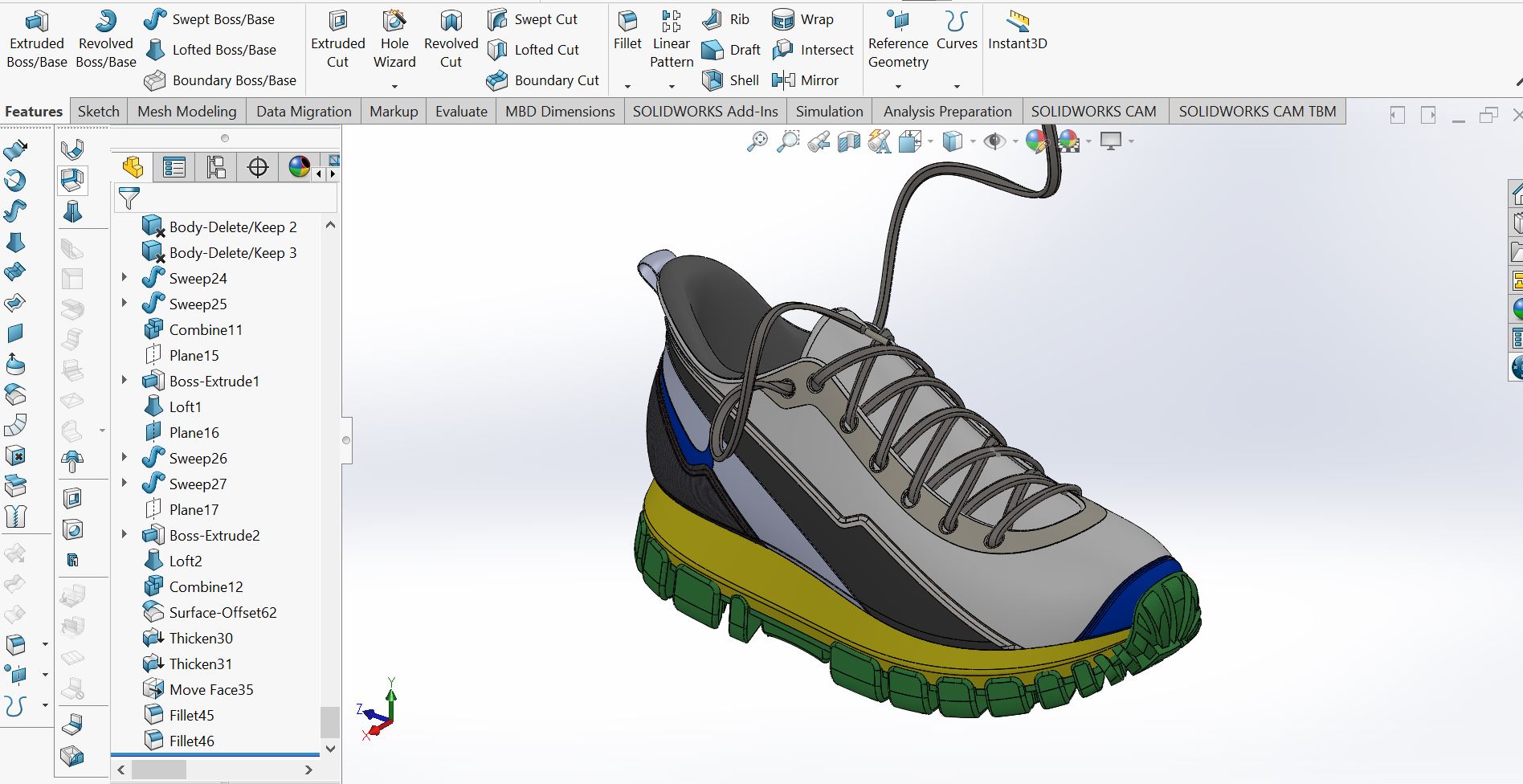Select the Extruded Boss/Base tool

37,40
